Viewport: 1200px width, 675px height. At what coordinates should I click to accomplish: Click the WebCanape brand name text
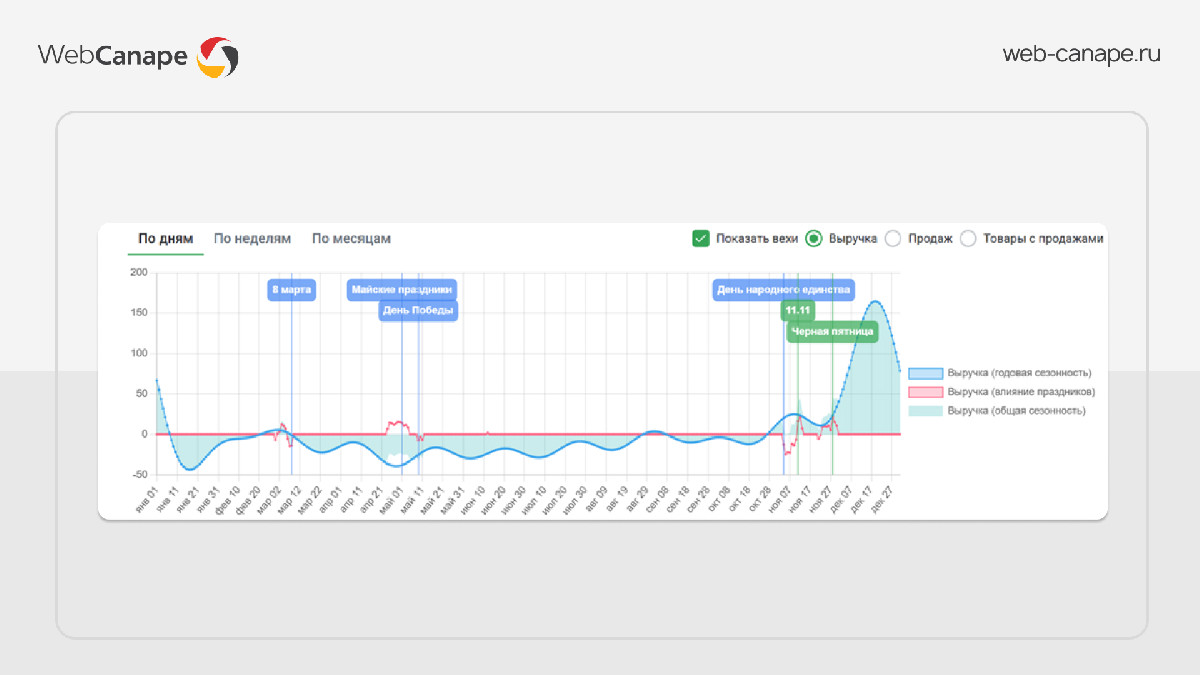tap(112, 56)
